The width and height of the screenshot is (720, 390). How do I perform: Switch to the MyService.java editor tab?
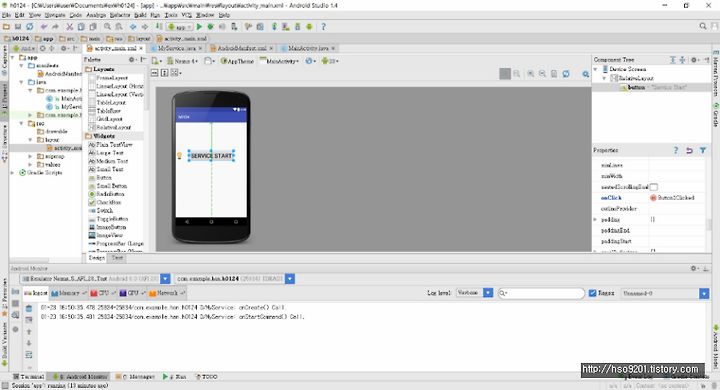(x=177, y=48)
